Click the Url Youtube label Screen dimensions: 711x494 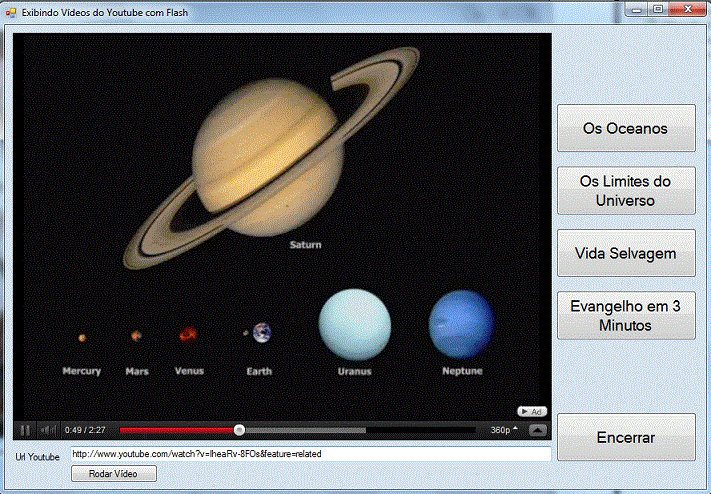(x=37, y=457)
